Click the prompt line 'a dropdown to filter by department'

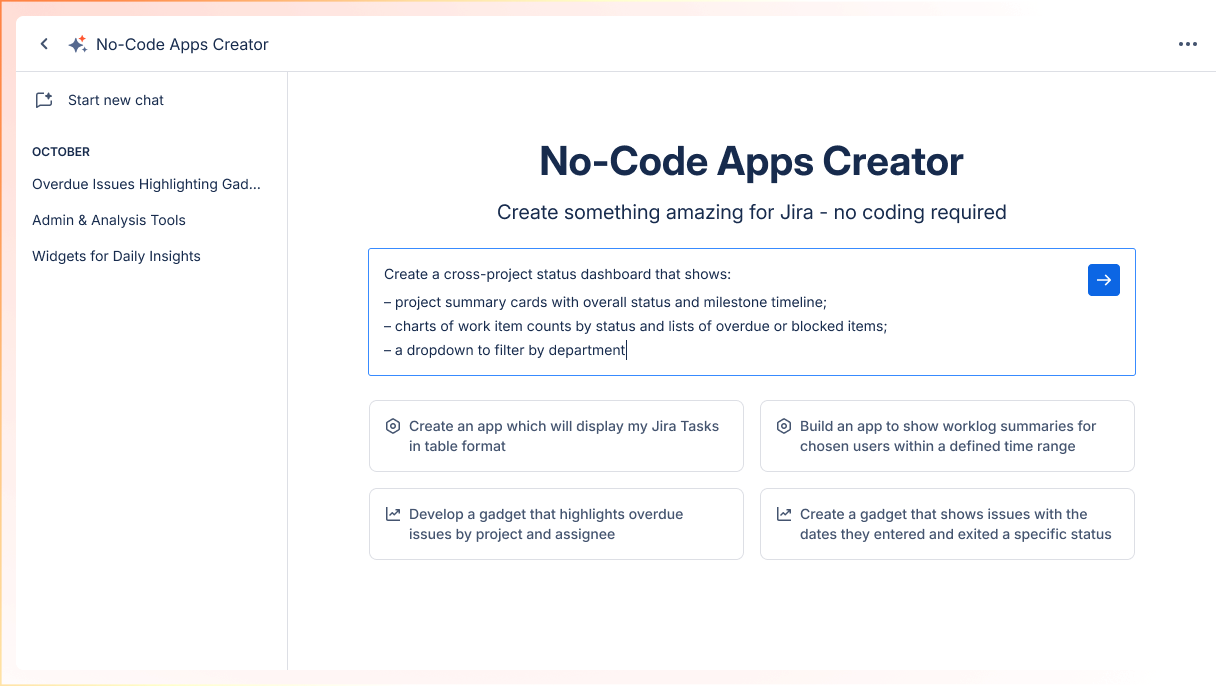pos(505,350)
